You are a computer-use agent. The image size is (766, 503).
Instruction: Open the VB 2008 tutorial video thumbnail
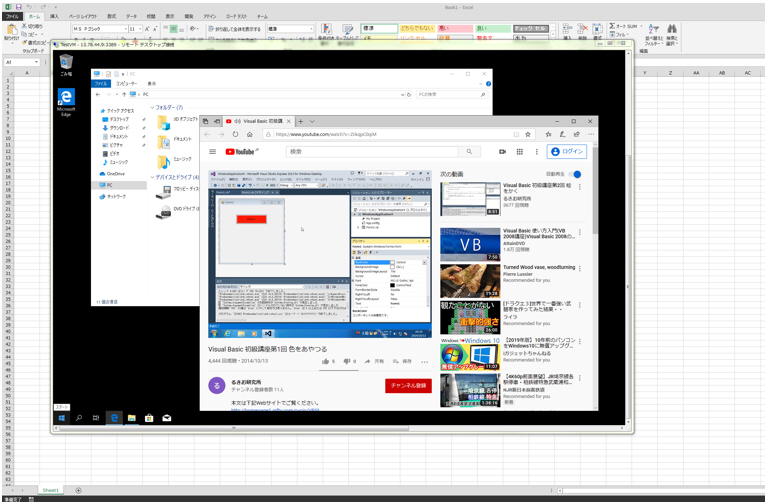point(470,244)
